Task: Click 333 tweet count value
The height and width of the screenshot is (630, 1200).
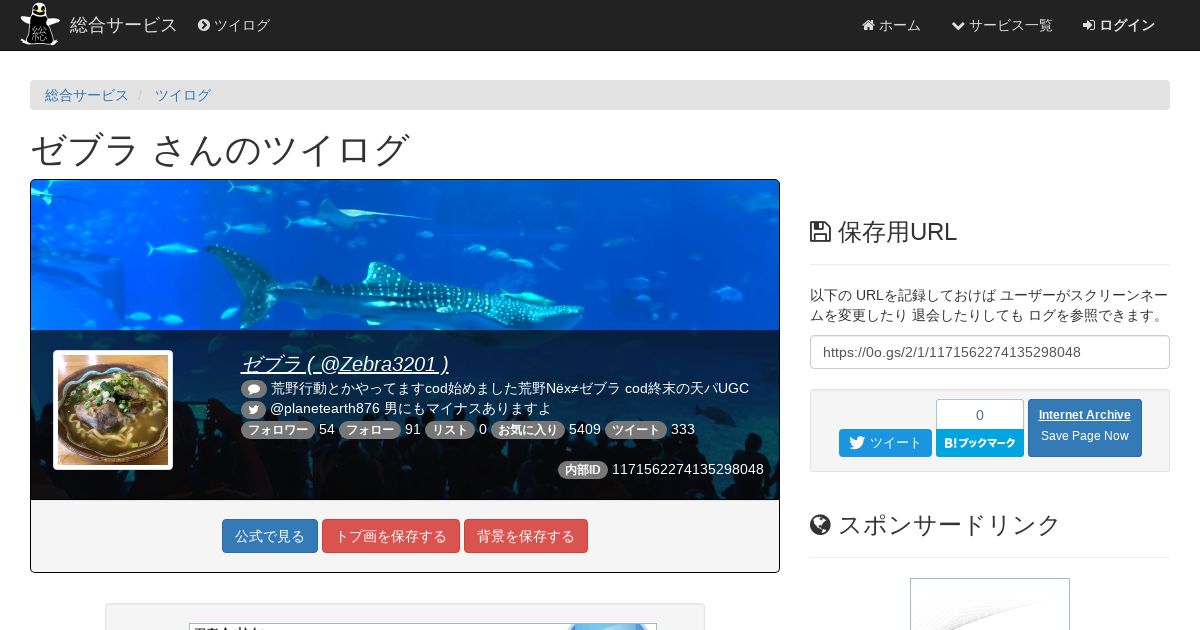Action: coord(683,430)
